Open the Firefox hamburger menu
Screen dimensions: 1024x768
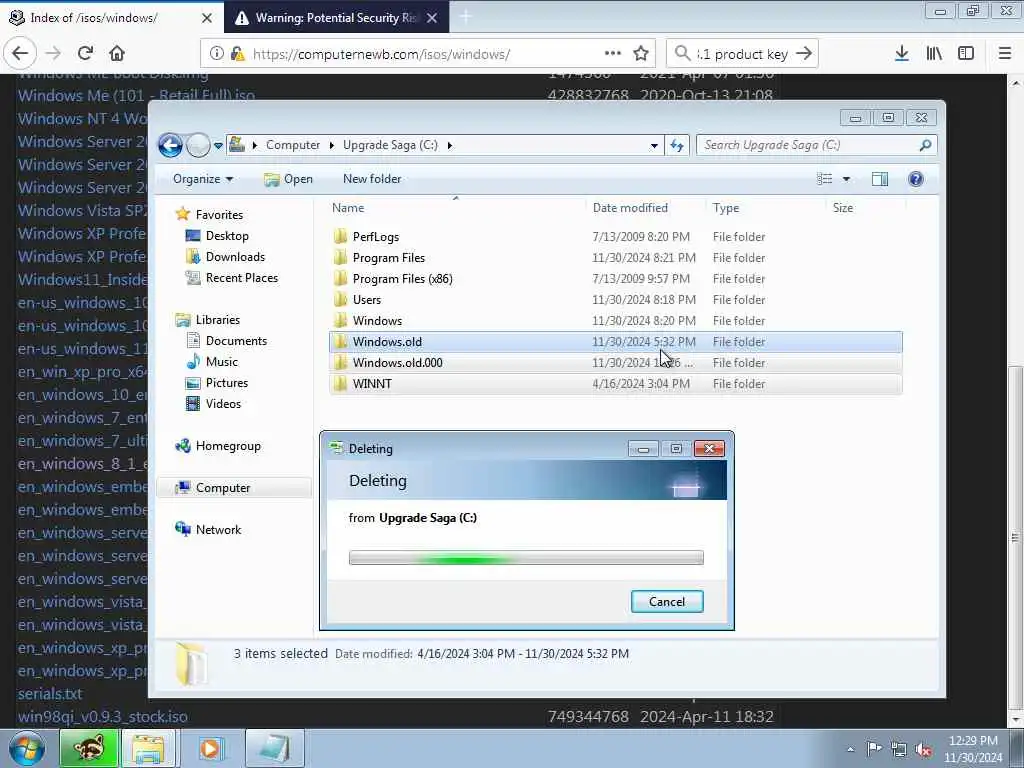[x=1004, y=54]
